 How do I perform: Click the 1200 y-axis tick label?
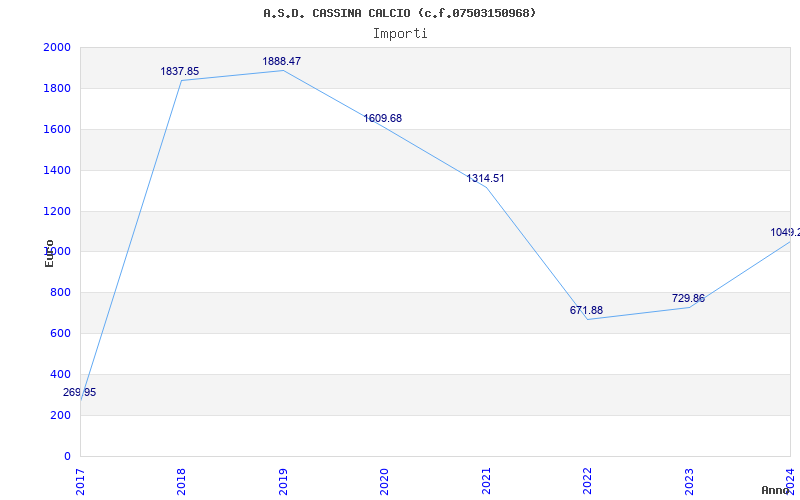point(57,211)
